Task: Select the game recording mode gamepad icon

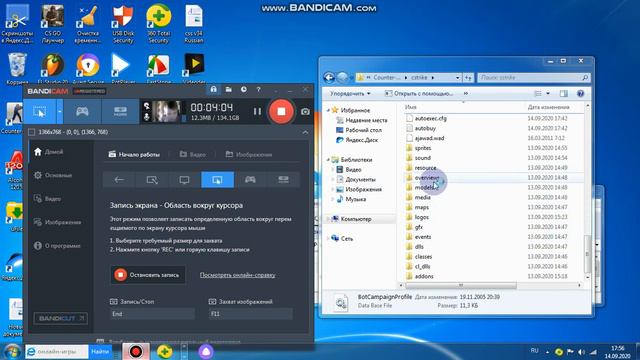Action: click(82, 111)
